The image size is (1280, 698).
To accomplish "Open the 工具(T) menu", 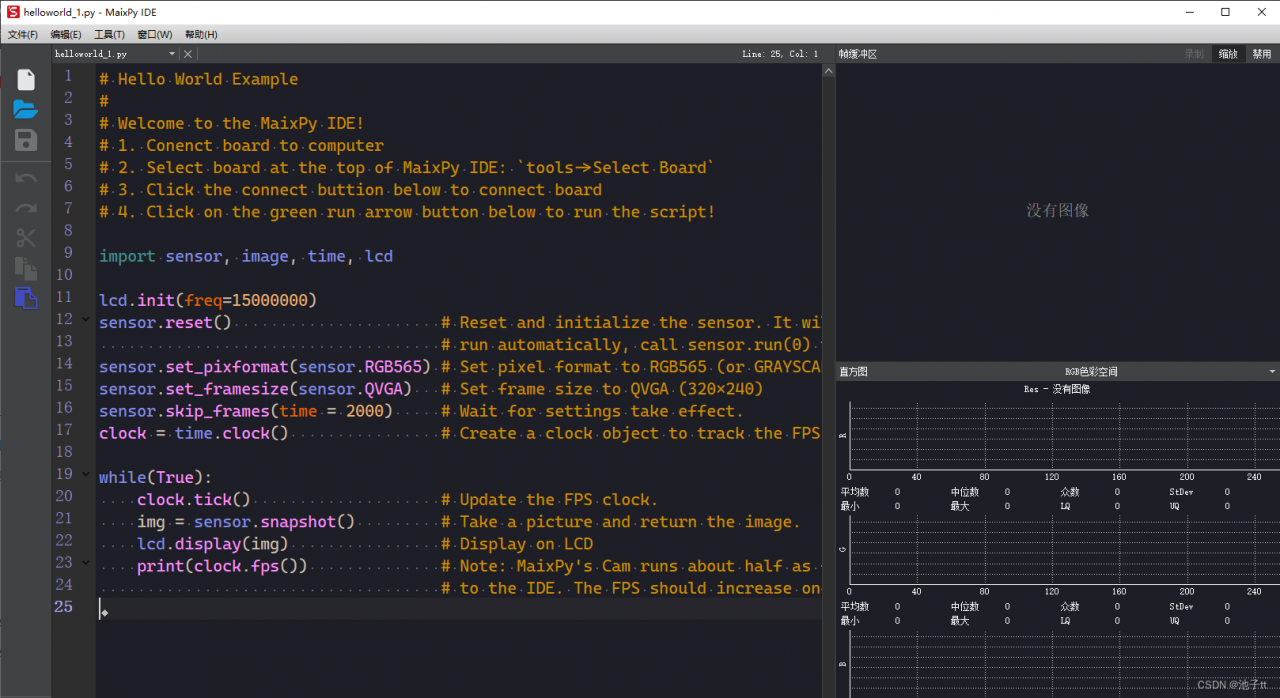I will (109, 34).
